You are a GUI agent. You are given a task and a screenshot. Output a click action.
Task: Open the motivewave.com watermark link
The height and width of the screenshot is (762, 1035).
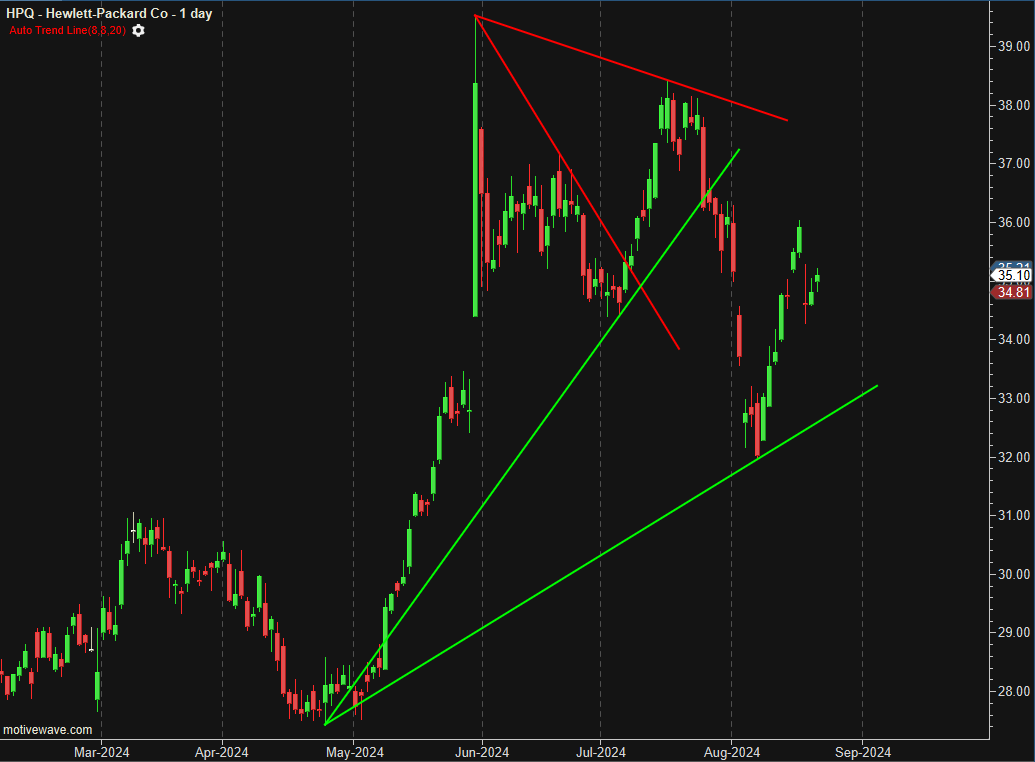(x=47, y=731)
